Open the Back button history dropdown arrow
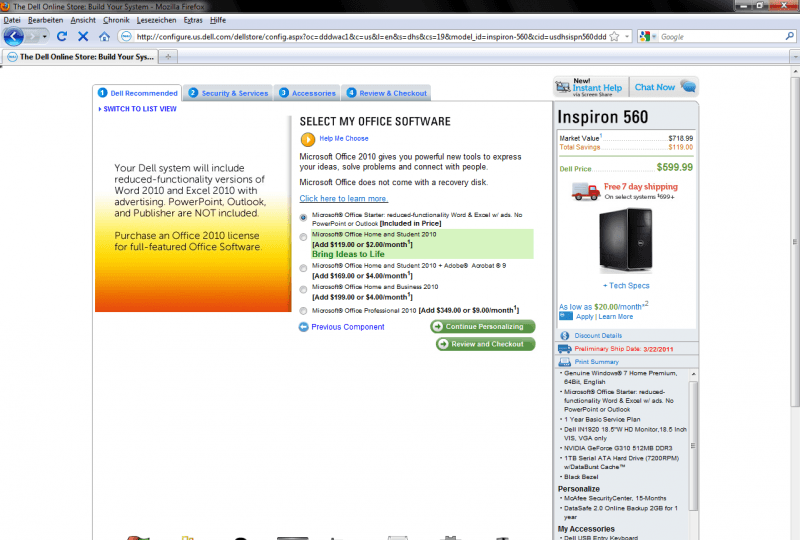The height and width of the screenshot is (540, 800). pyautogui.click(x=44, y=37)
